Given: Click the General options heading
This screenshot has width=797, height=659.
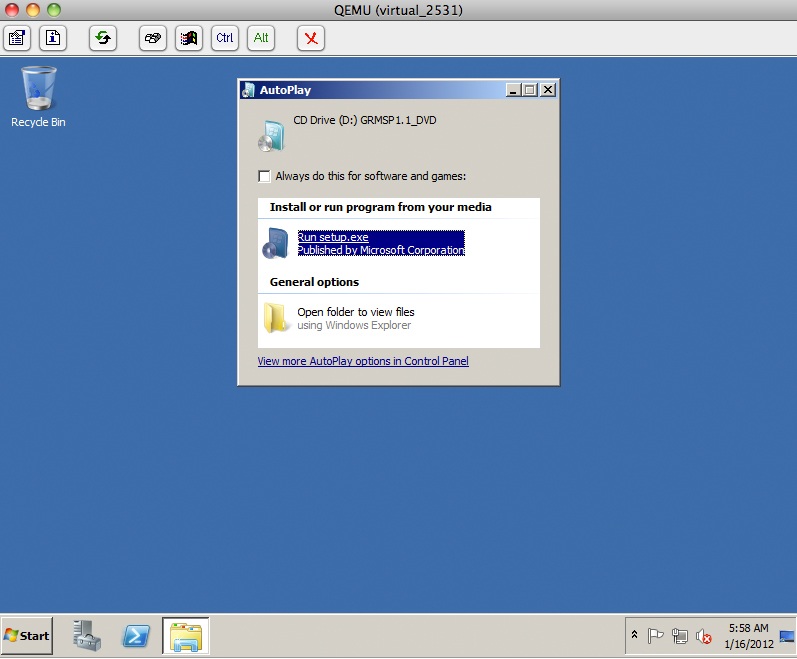Looking at the screenshot, I should pos(314,282).
